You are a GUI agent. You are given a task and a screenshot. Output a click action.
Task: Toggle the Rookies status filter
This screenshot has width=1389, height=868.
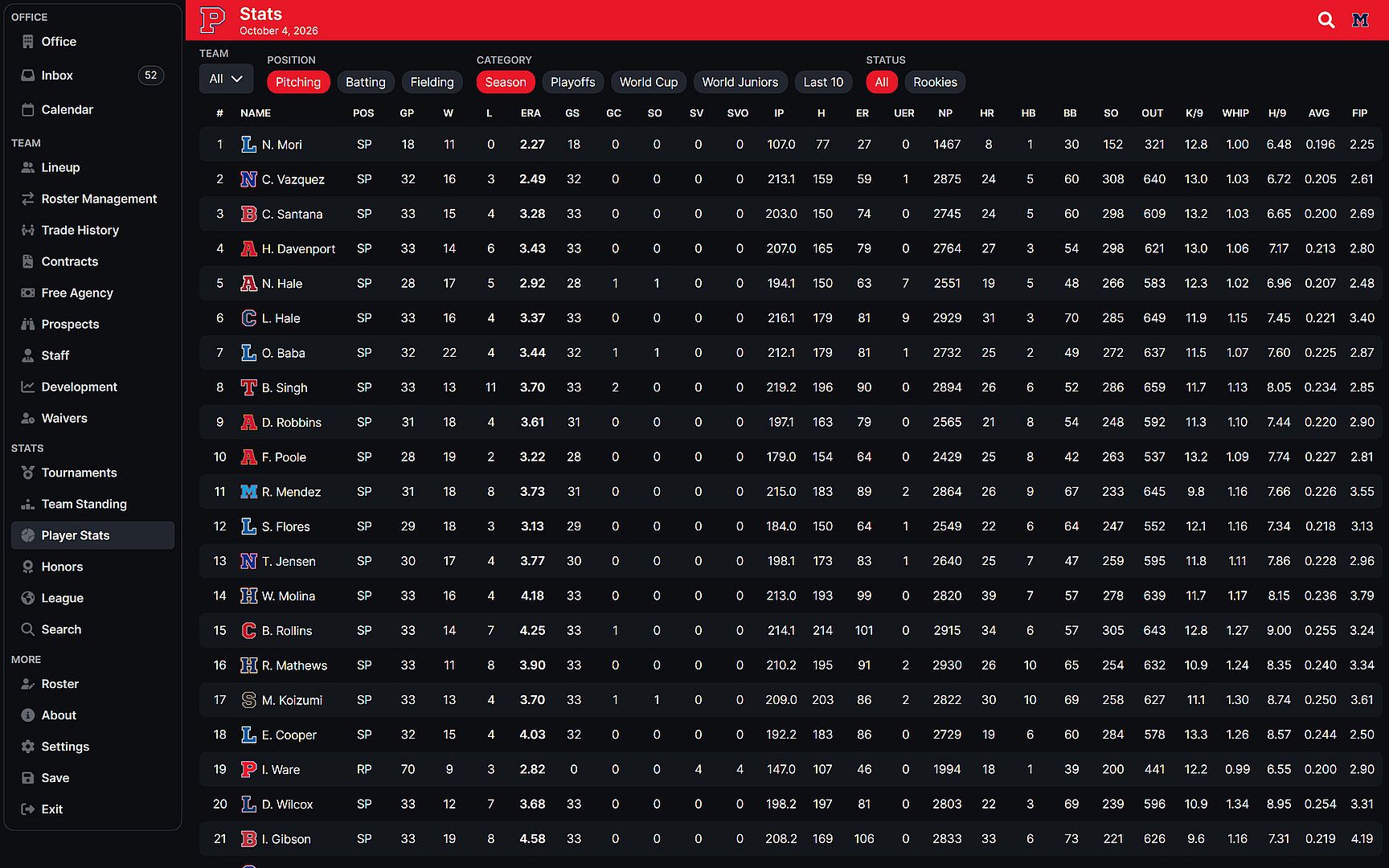coord(935,82)
